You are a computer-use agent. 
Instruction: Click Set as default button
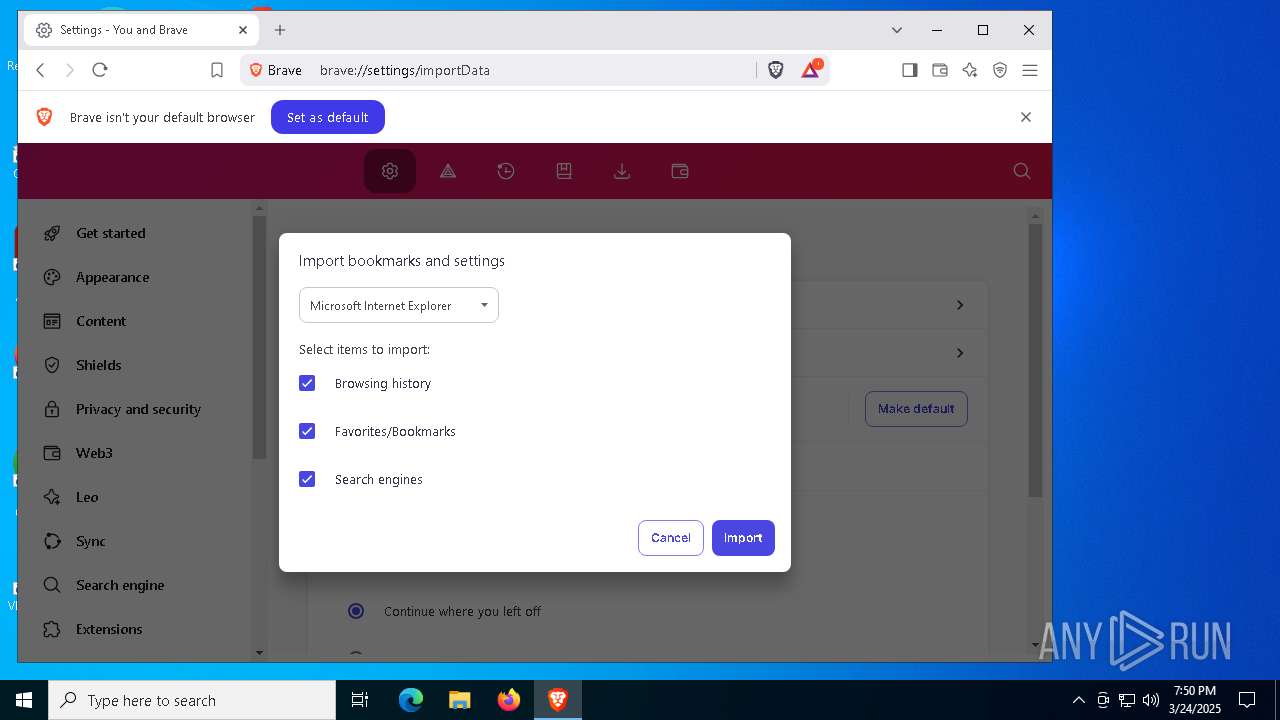pos(328,117)
